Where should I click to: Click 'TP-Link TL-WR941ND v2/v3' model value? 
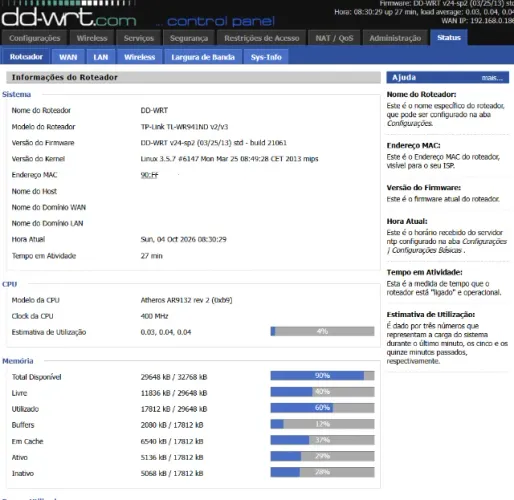pos(184,127)
